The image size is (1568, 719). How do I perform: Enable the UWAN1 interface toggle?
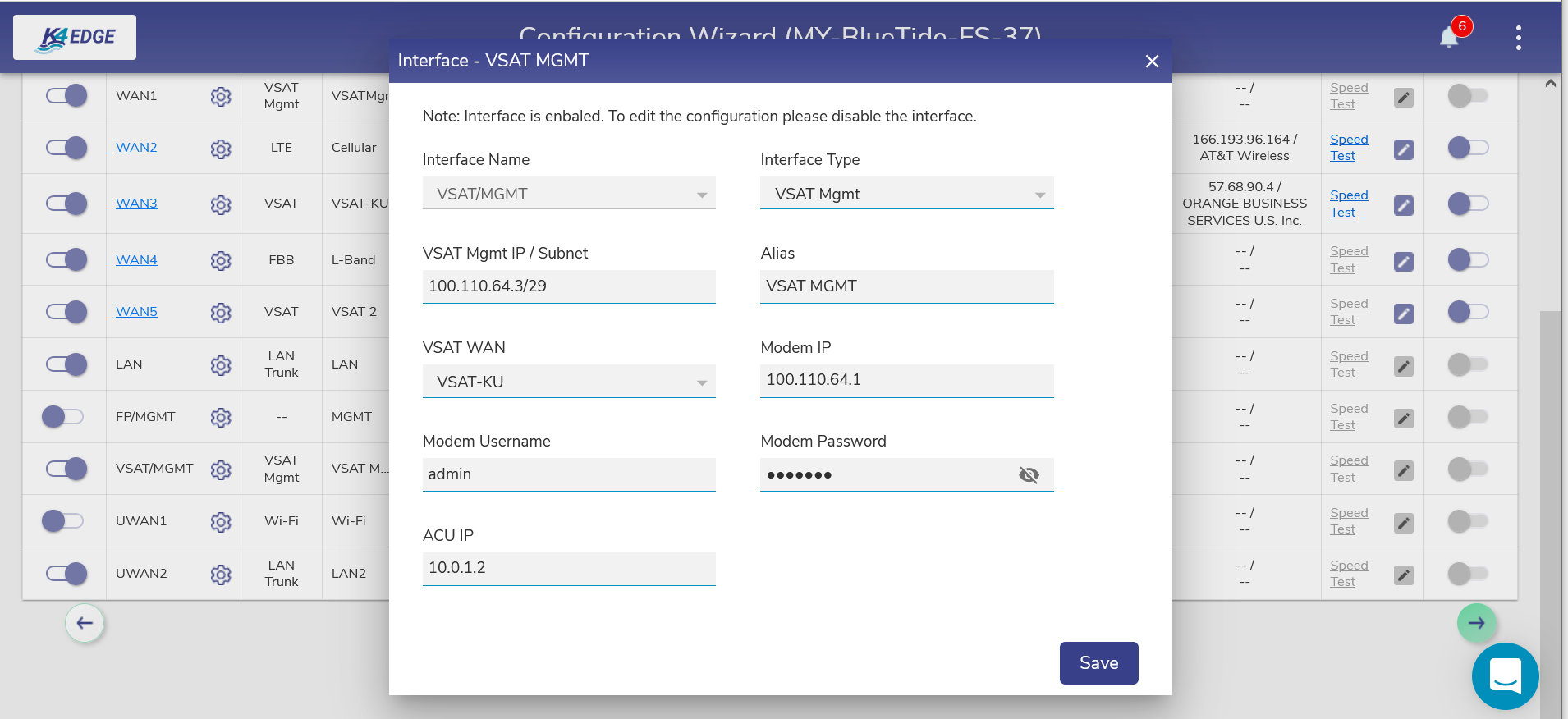coord(63,521)
